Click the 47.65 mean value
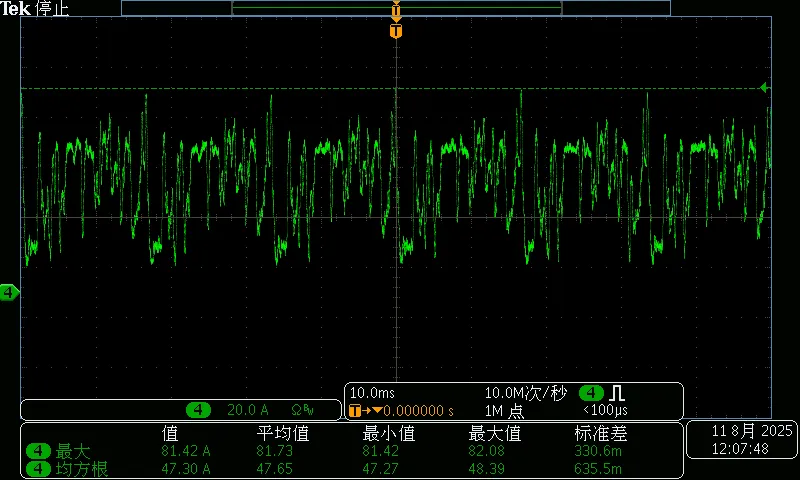This screenshot has width=800, height=480. tap(274, 468)
